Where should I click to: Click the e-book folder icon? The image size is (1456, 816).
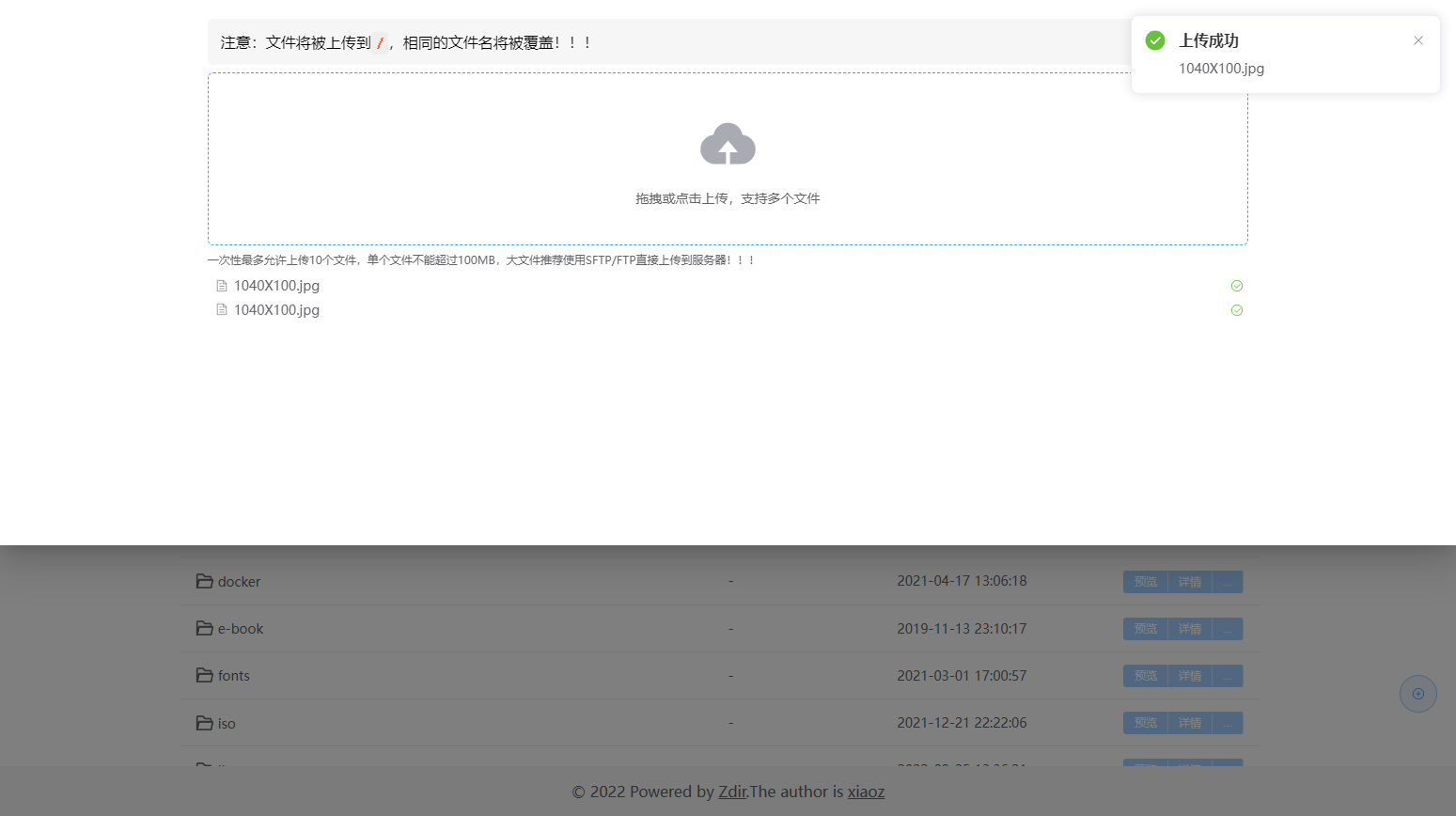[x=205, y=628]
